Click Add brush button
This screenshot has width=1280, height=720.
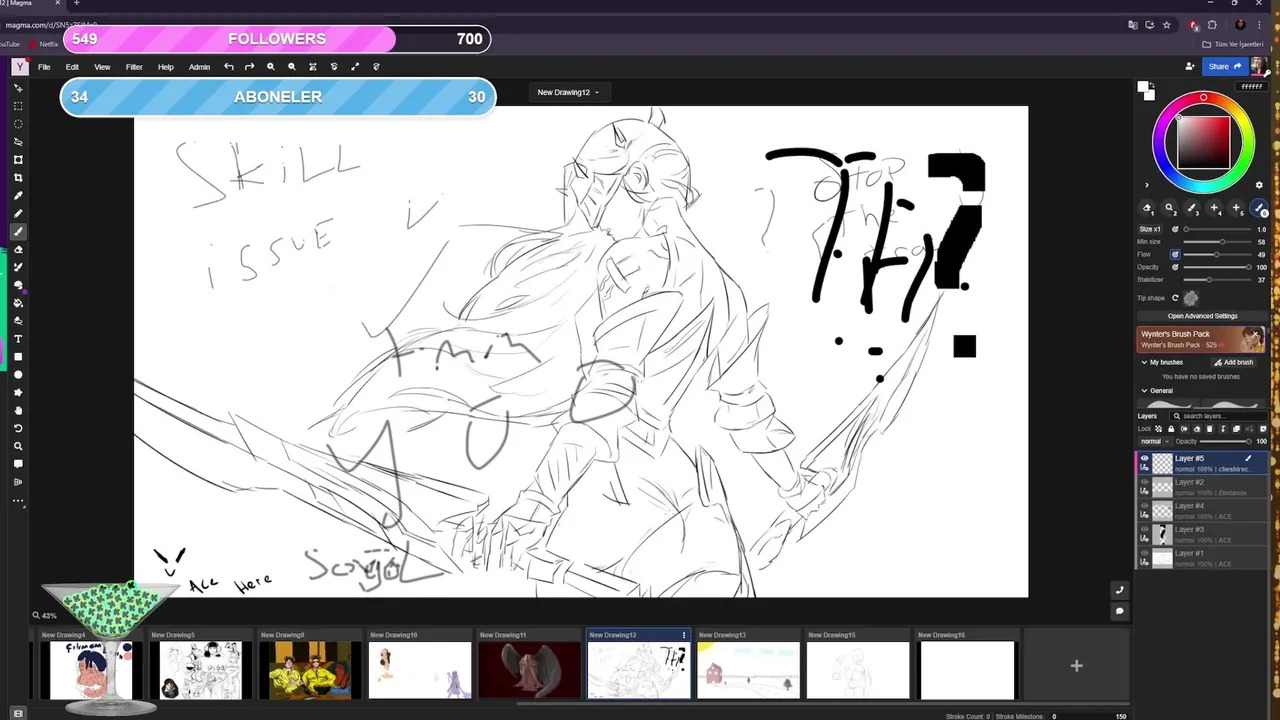(x=1234, y=362)
